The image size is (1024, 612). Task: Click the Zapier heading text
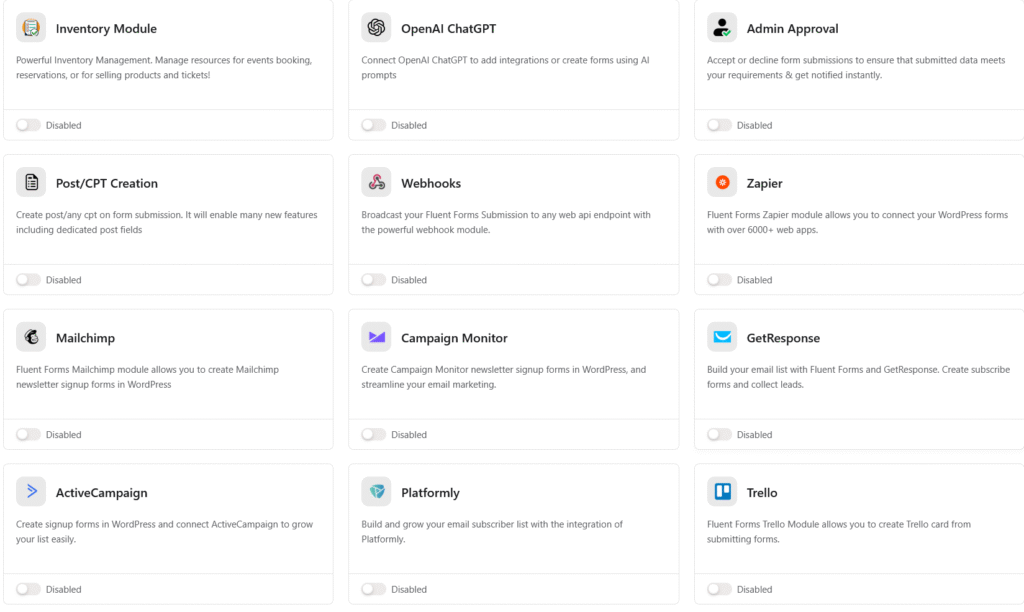click(764, 184)
